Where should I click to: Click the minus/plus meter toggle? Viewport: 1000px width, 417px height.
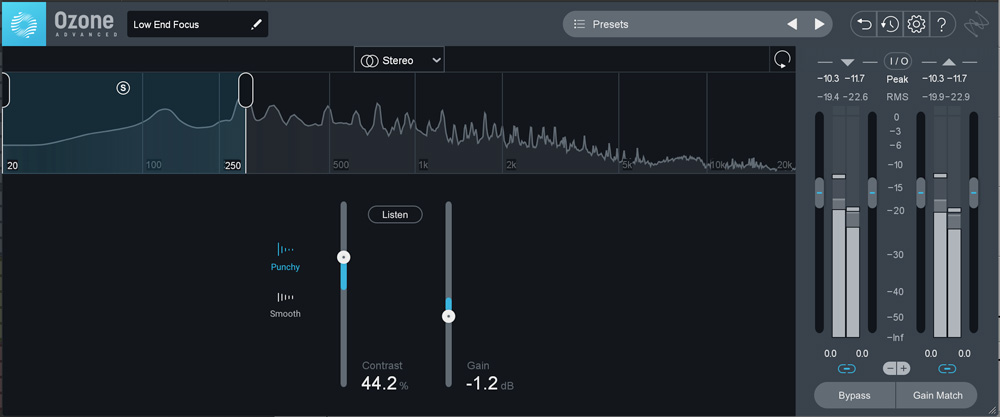(x=897, y=369)
